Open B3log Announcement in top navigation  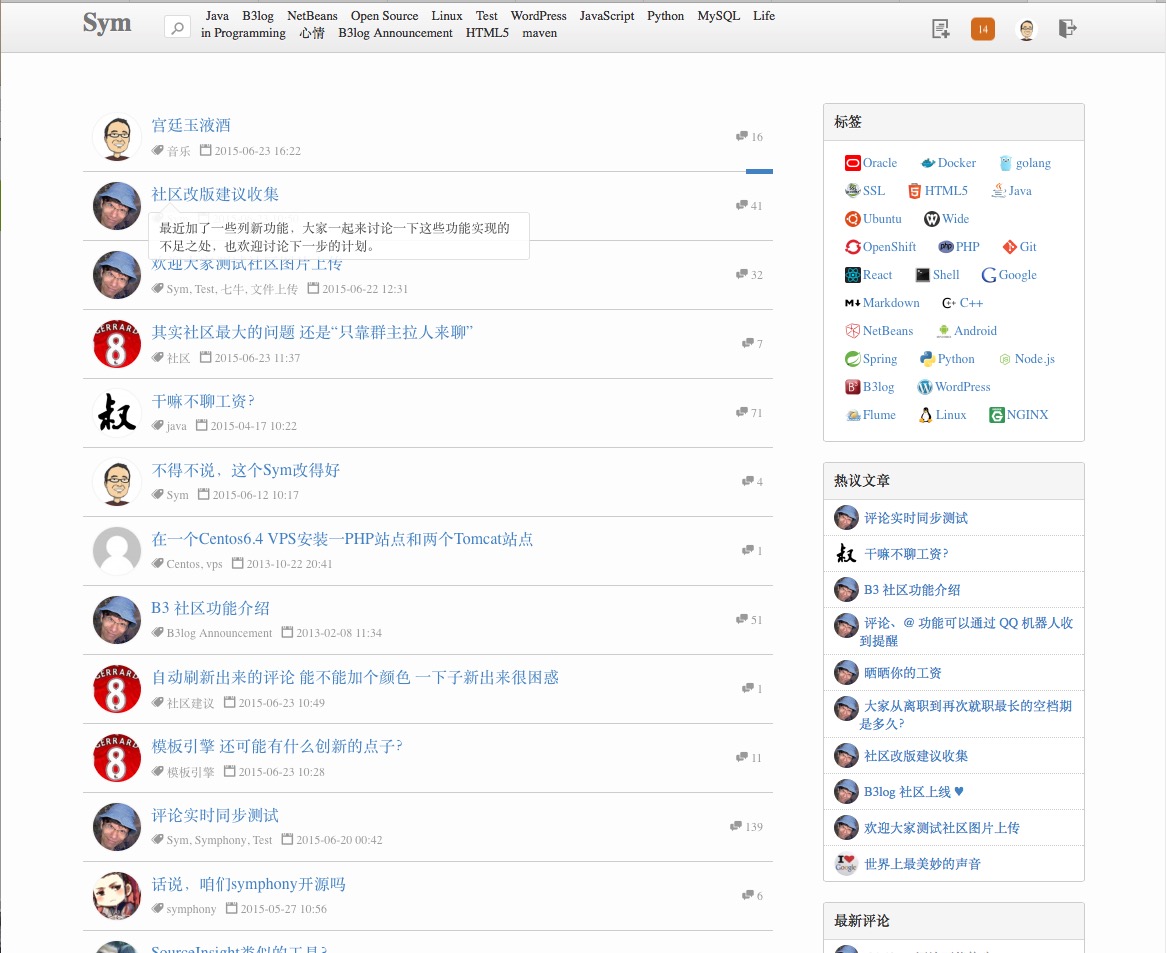tap(395, 33)
